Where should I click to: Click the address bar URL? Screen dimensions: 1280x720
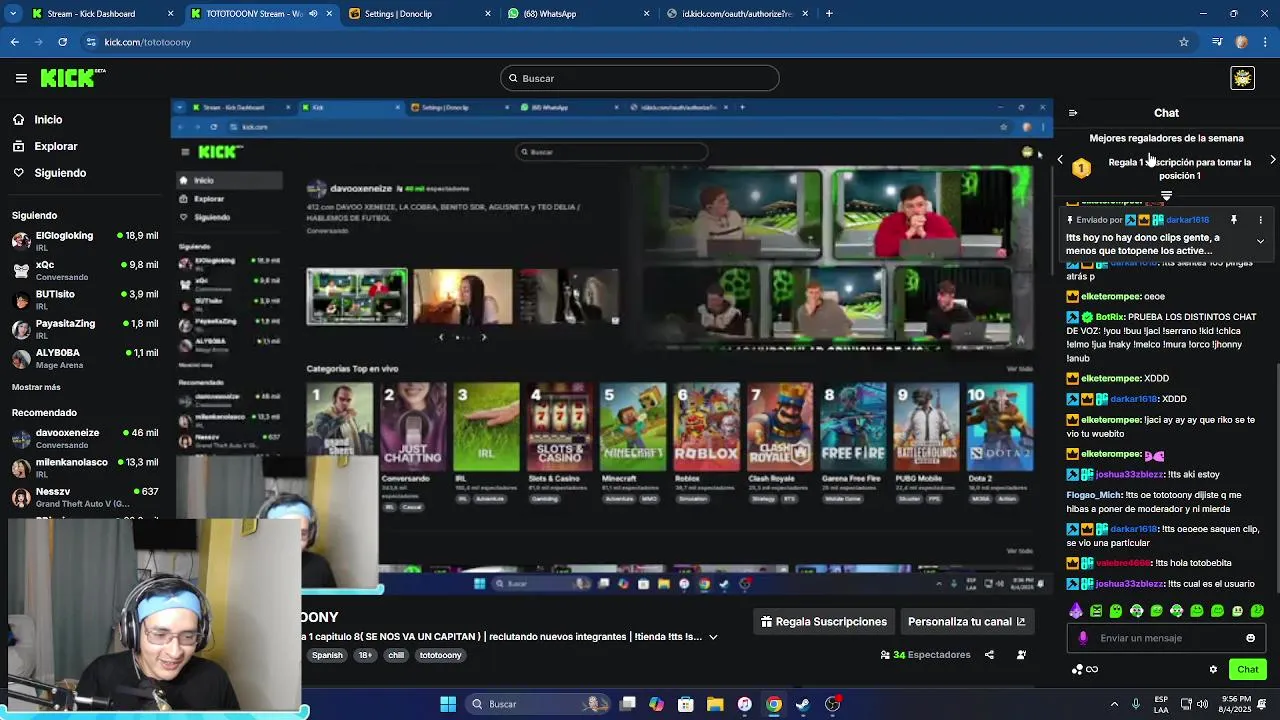click(x=148, y=42)
